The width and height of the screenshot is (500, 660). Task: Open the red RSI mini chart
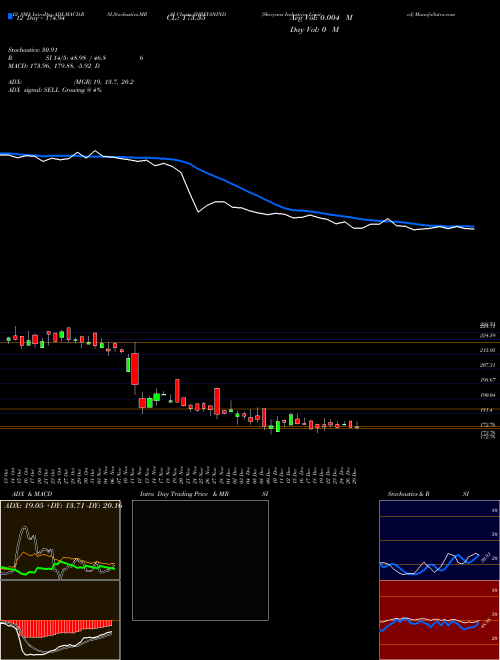[x=439, y=620]
